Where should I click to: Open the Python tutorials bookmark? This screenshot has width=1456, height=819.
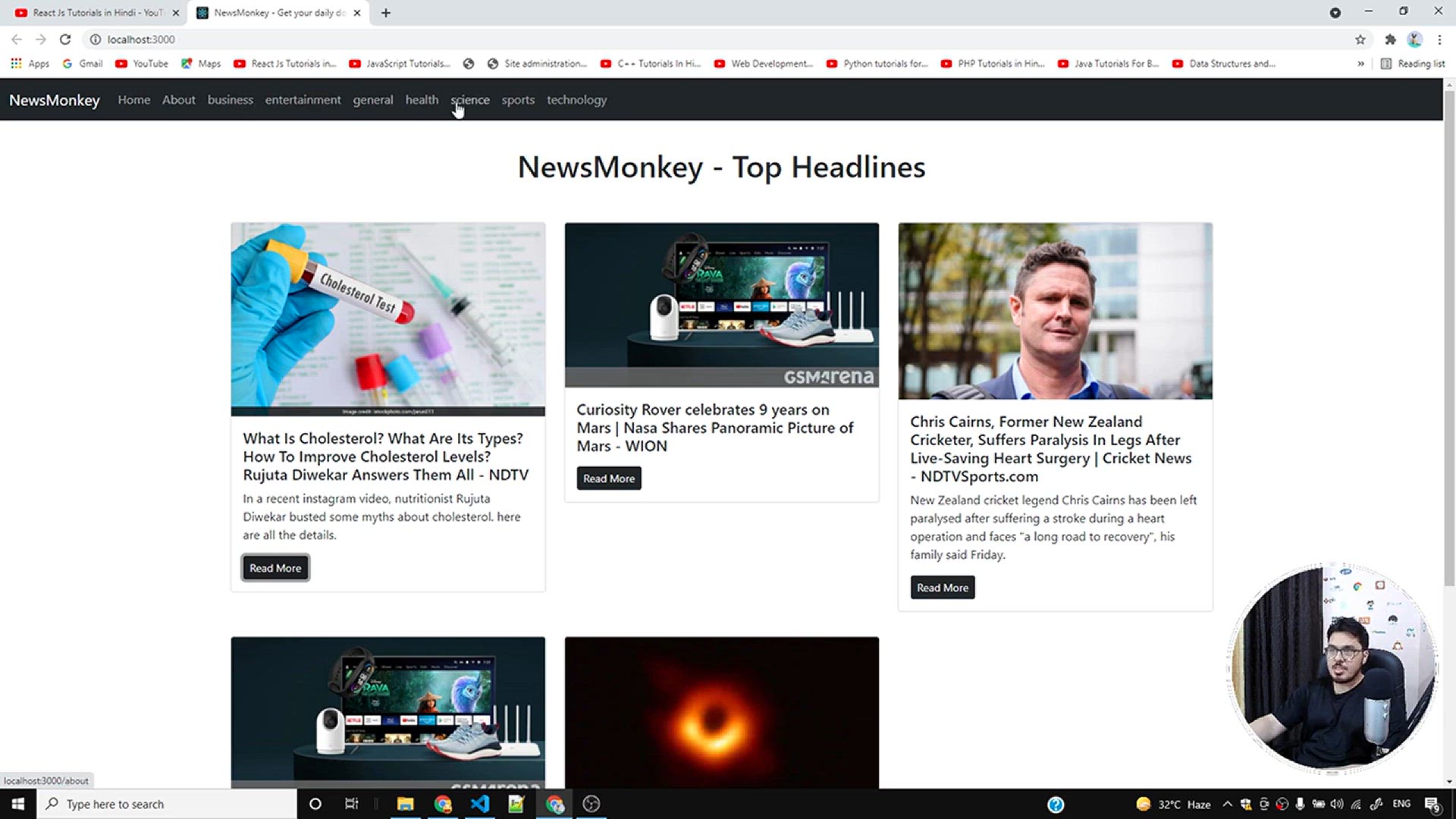877,64
